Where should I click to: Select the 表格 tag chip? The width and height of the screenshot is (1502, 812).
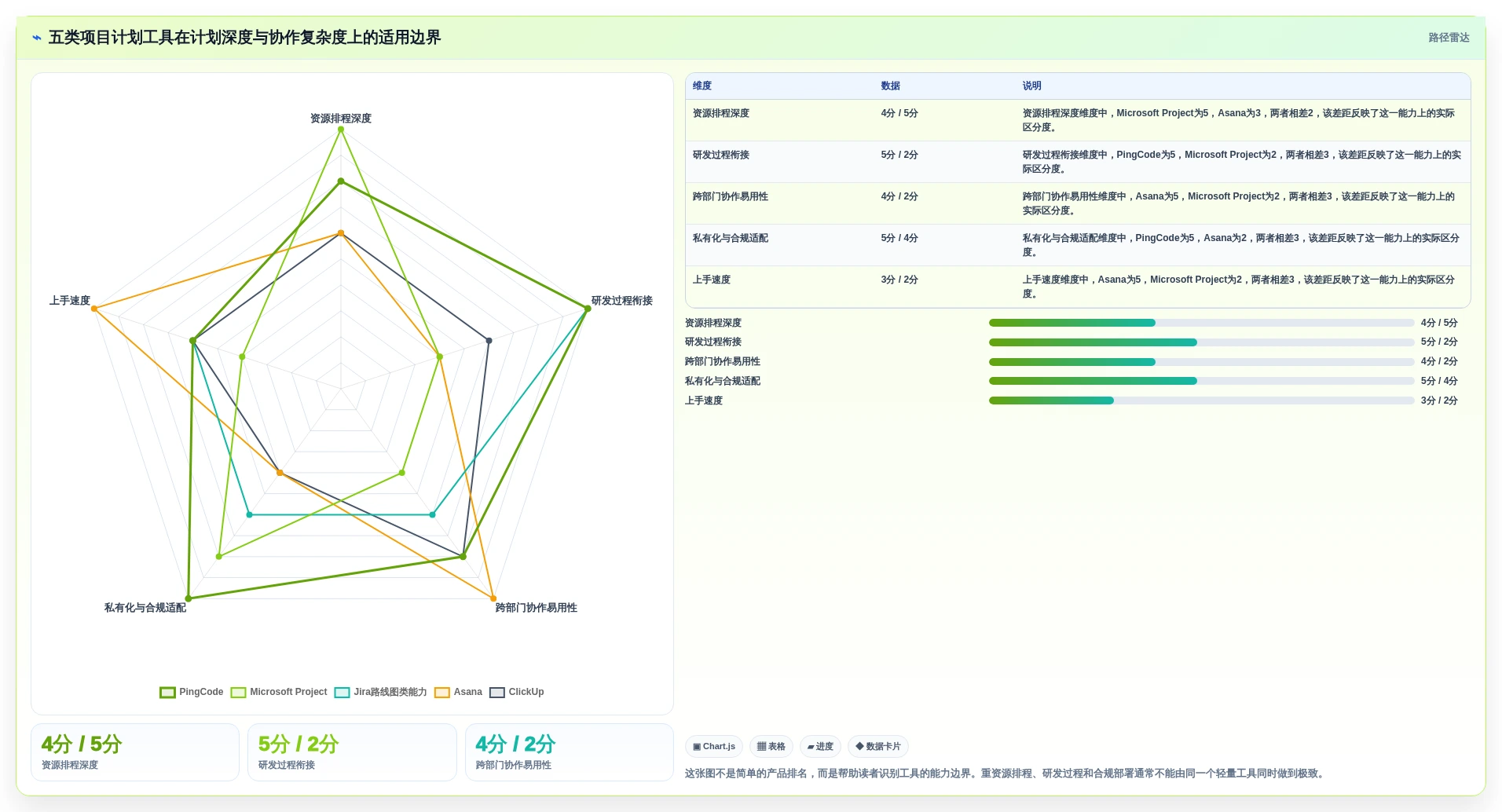tap(771, 746)
